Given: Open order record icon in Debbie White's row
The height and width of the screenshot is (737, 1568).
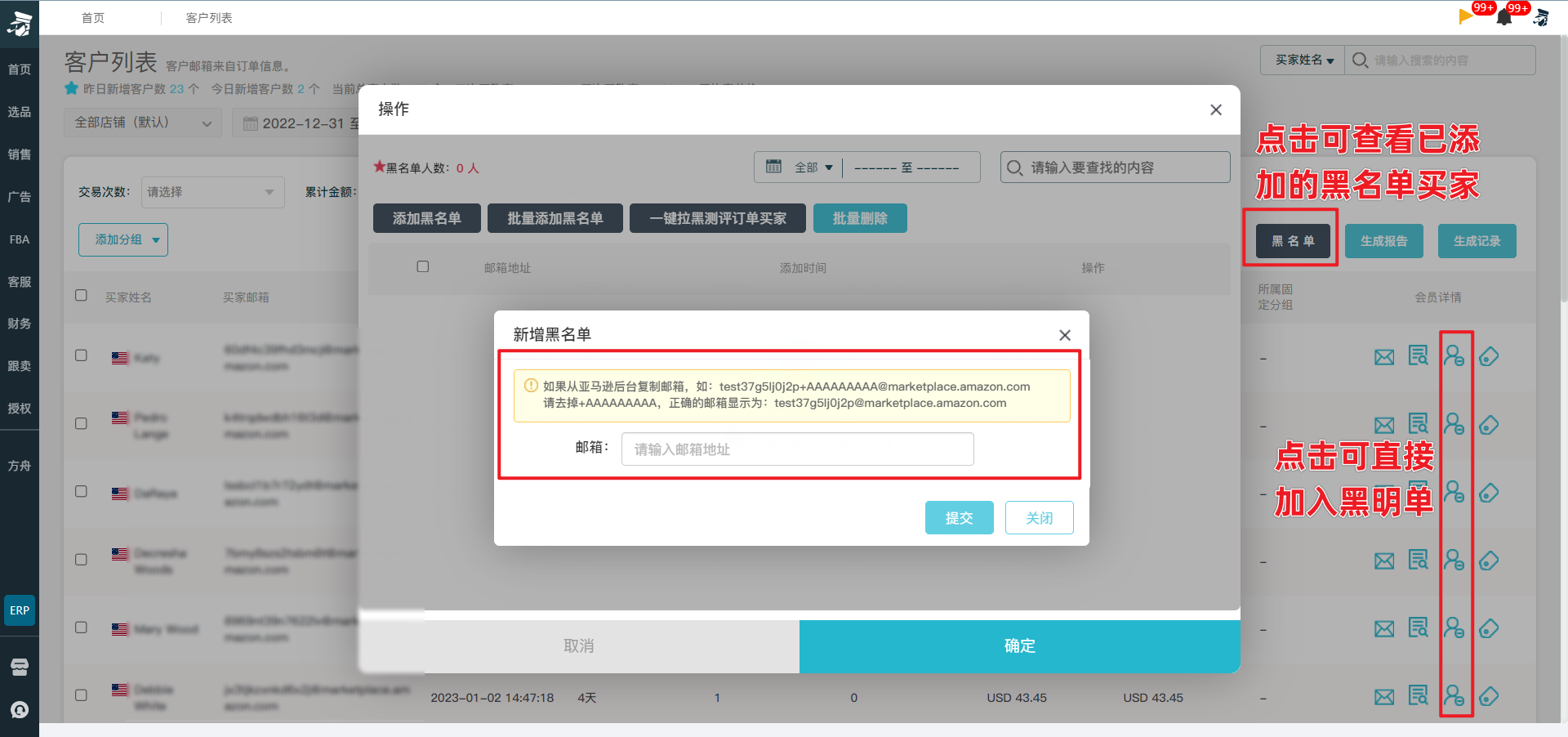Looking at the screenshot, I should click(1419, 695).
